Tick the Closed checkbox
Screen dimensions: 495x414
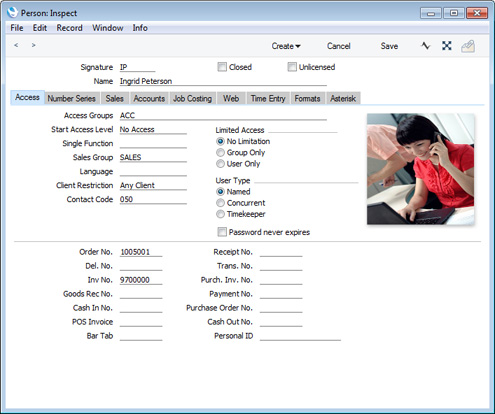(222, 67)
